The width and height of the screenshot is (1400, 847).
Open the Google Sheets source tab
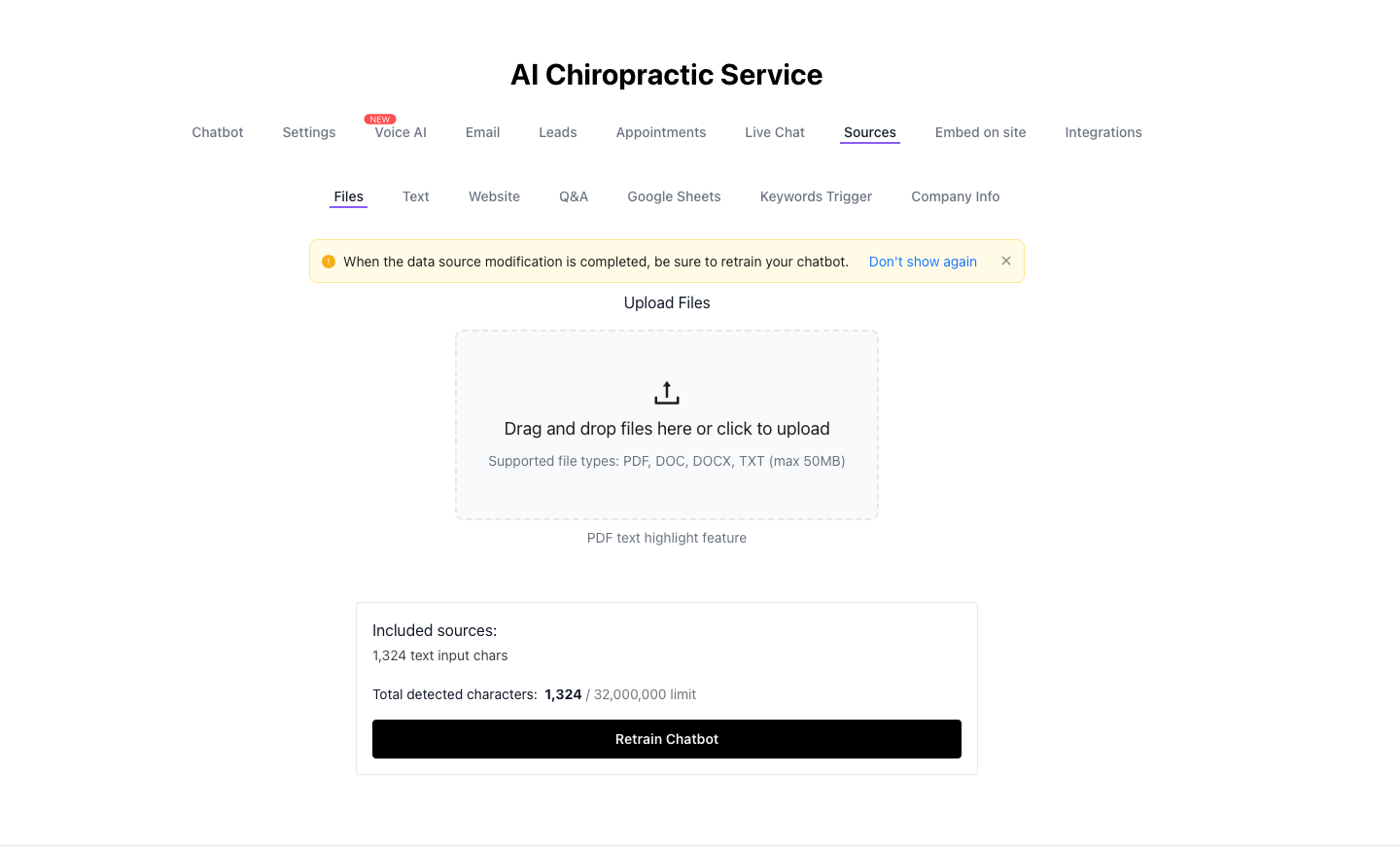coord(674,196)
